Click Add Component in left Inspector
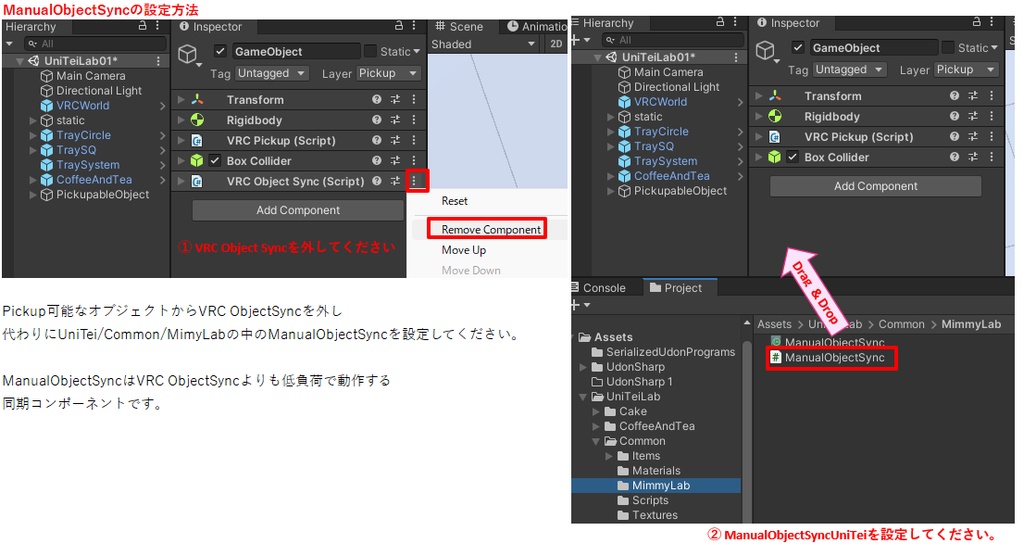This screenshot has height=556, width=1024. tap(298, 210)
